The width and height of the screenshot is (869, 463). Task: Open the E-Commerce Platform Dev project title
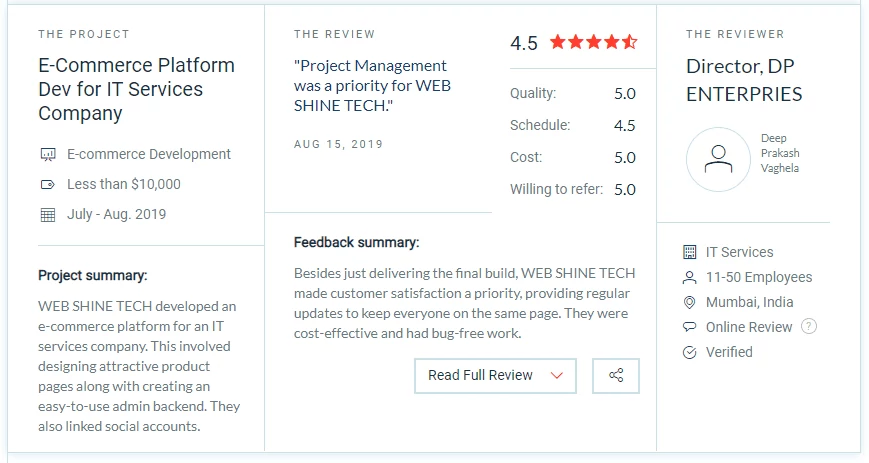tap(136, 89)
